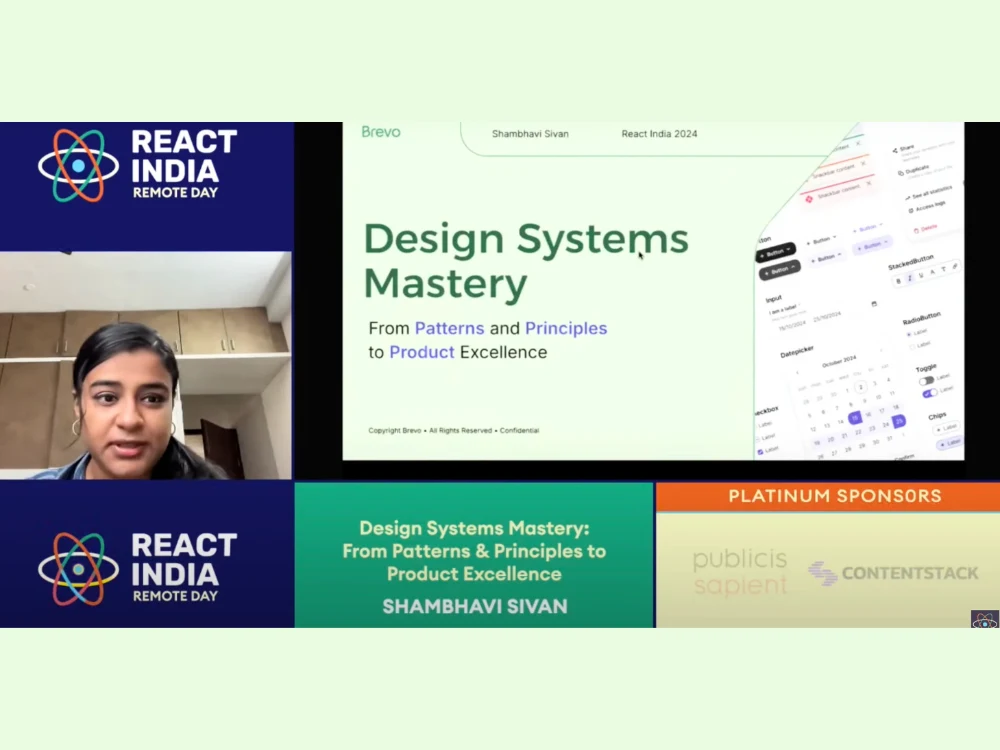Click the small React icon in bottom-right corner
The image size is (1000, 750).
[x=985, y=619]
